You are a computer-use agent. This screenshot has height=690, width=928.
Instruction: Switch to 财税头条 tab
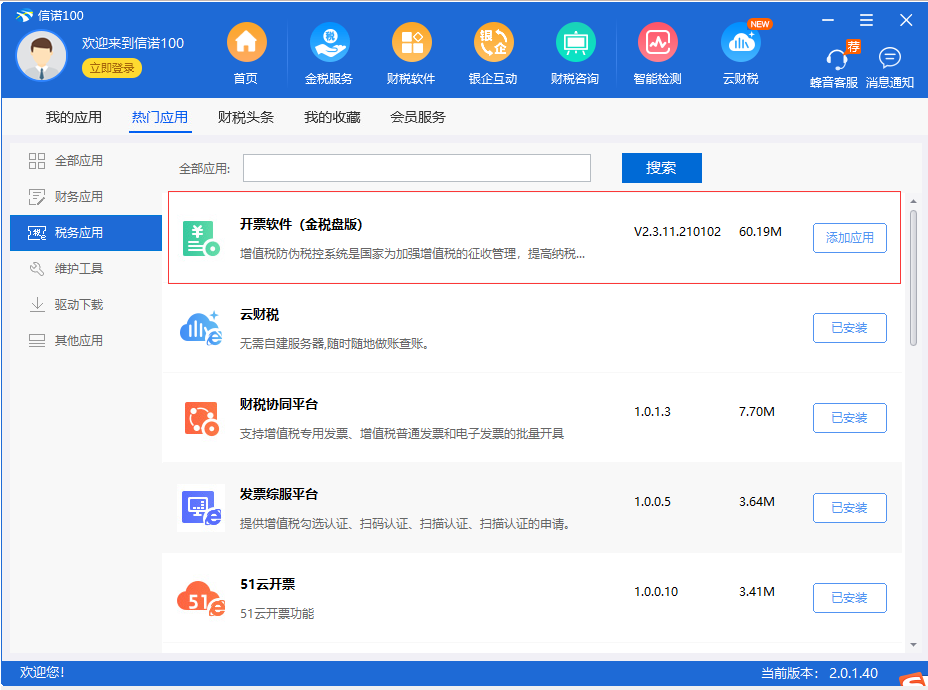point(246,117)
